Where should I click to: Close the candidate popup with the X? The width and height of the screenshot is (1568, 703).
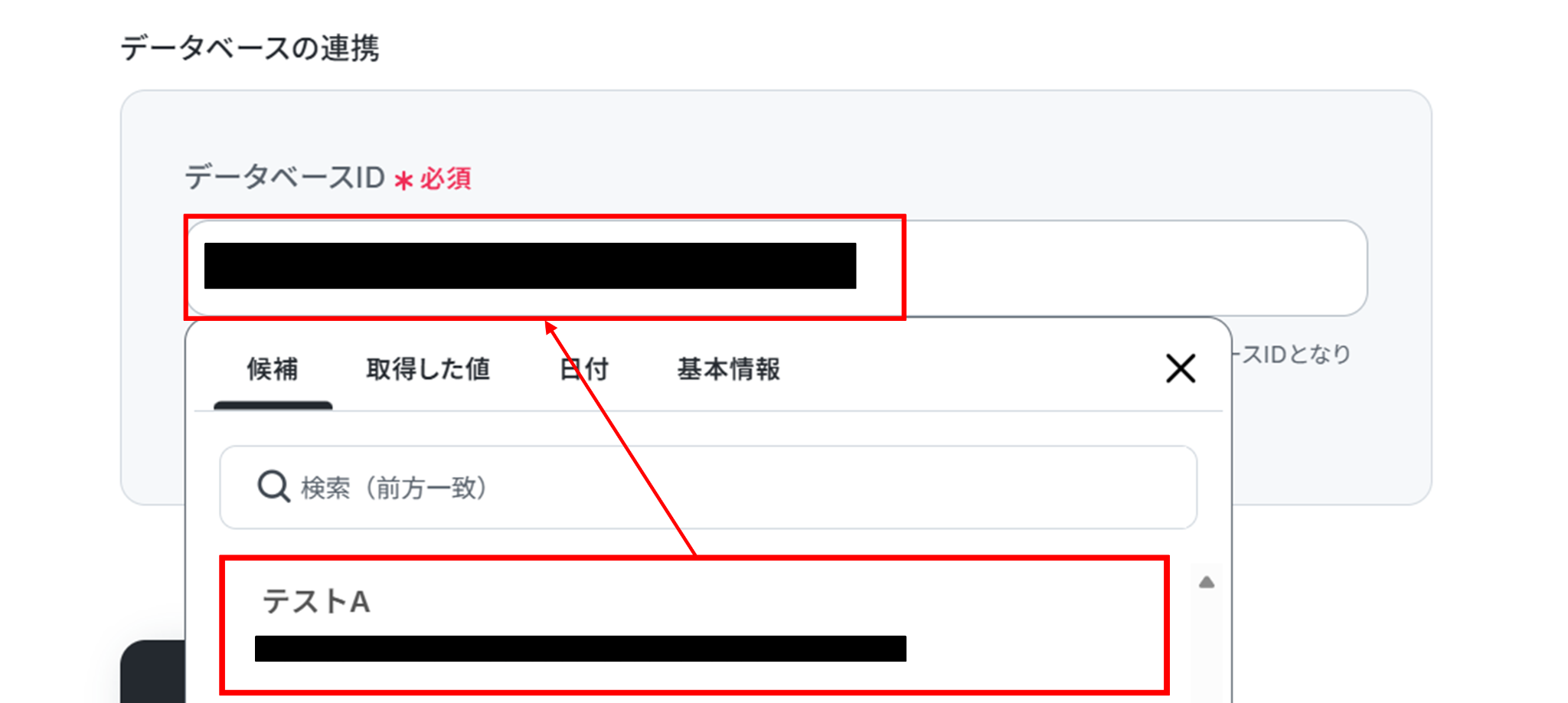1181,368
